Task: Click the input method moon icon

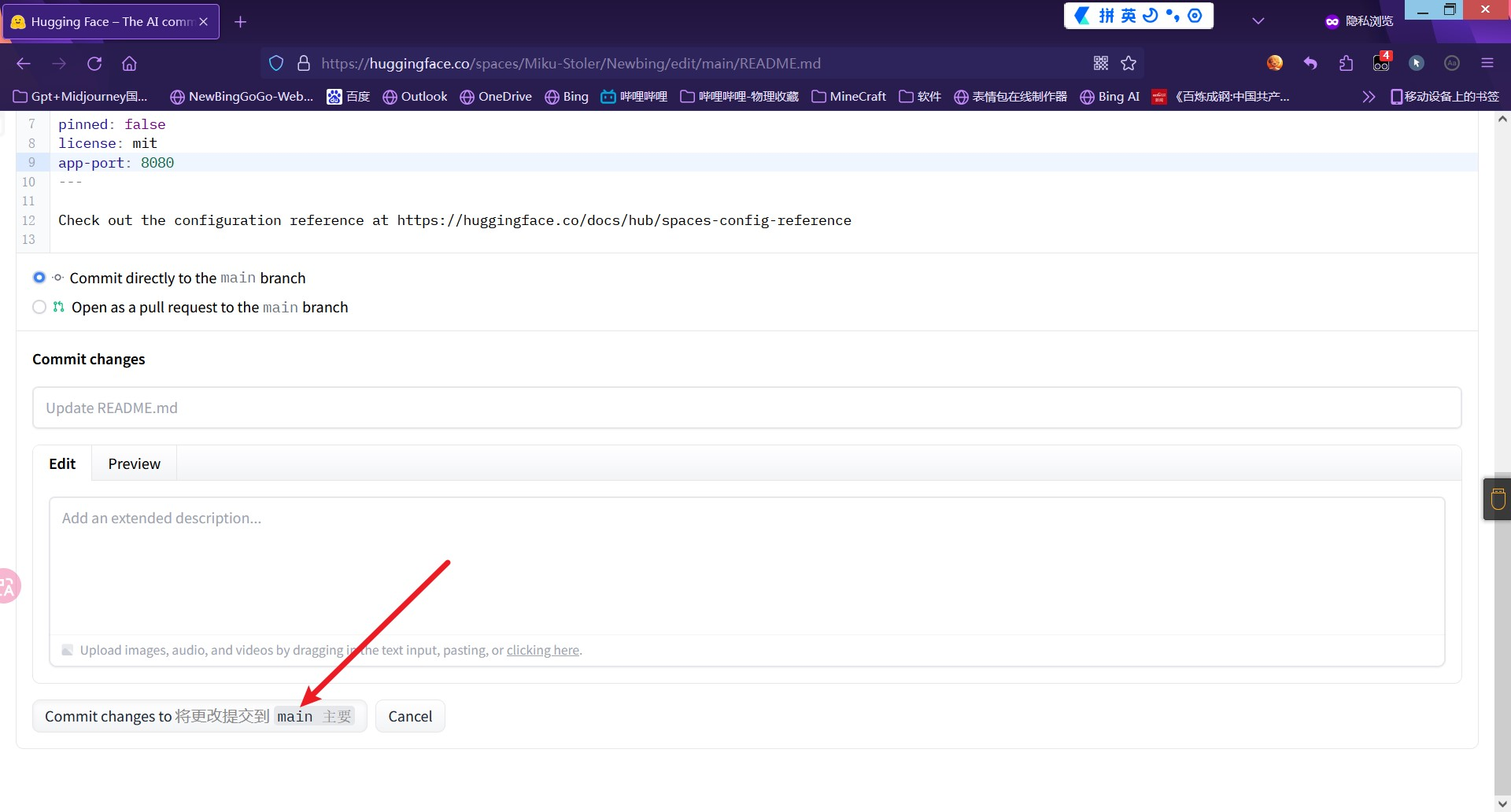Action: (1151, 16)
